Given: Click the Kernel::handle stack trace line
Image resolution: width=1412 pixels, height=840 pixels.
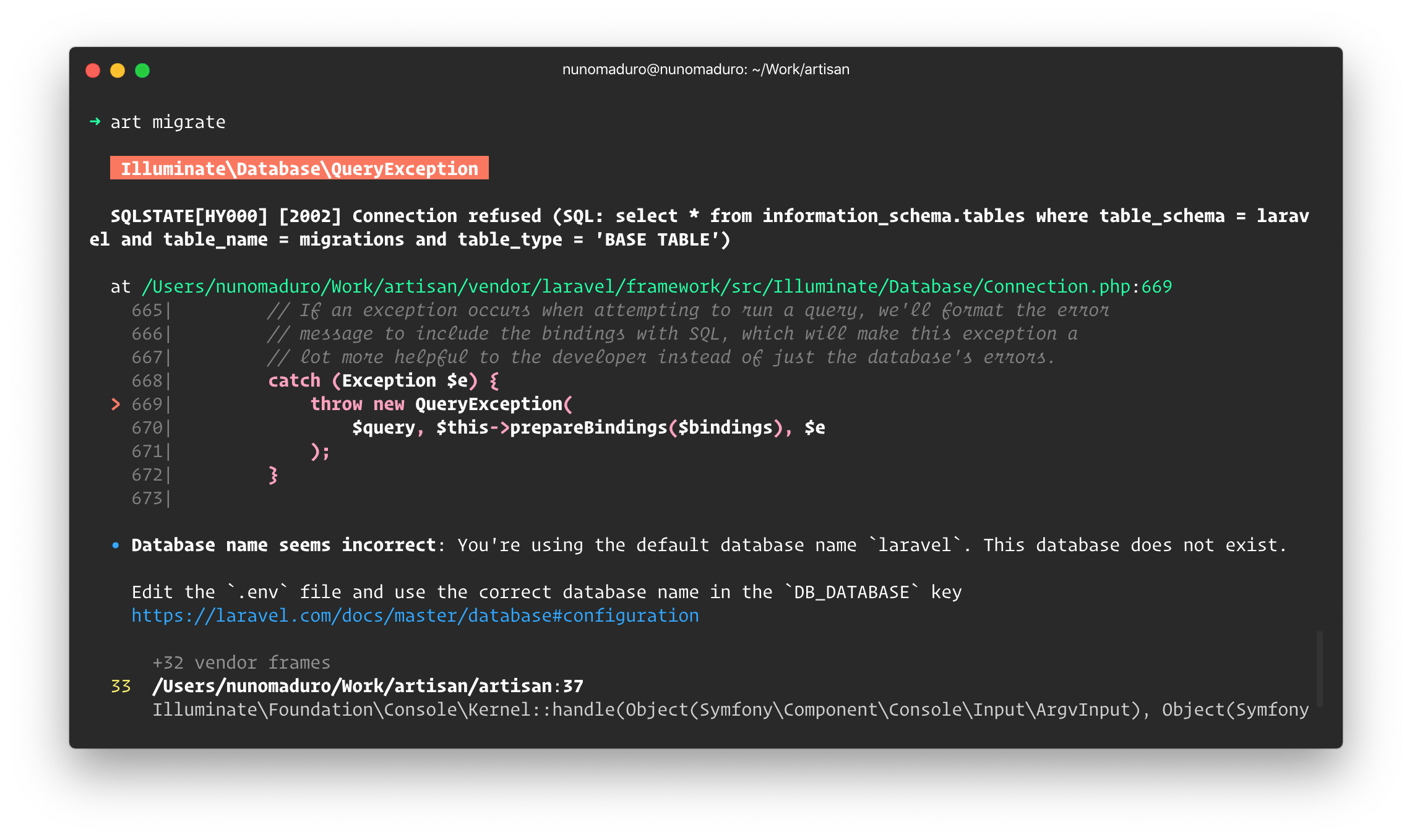Looking at the screenshot, I should pyautogui.click(x=730, y=710).
